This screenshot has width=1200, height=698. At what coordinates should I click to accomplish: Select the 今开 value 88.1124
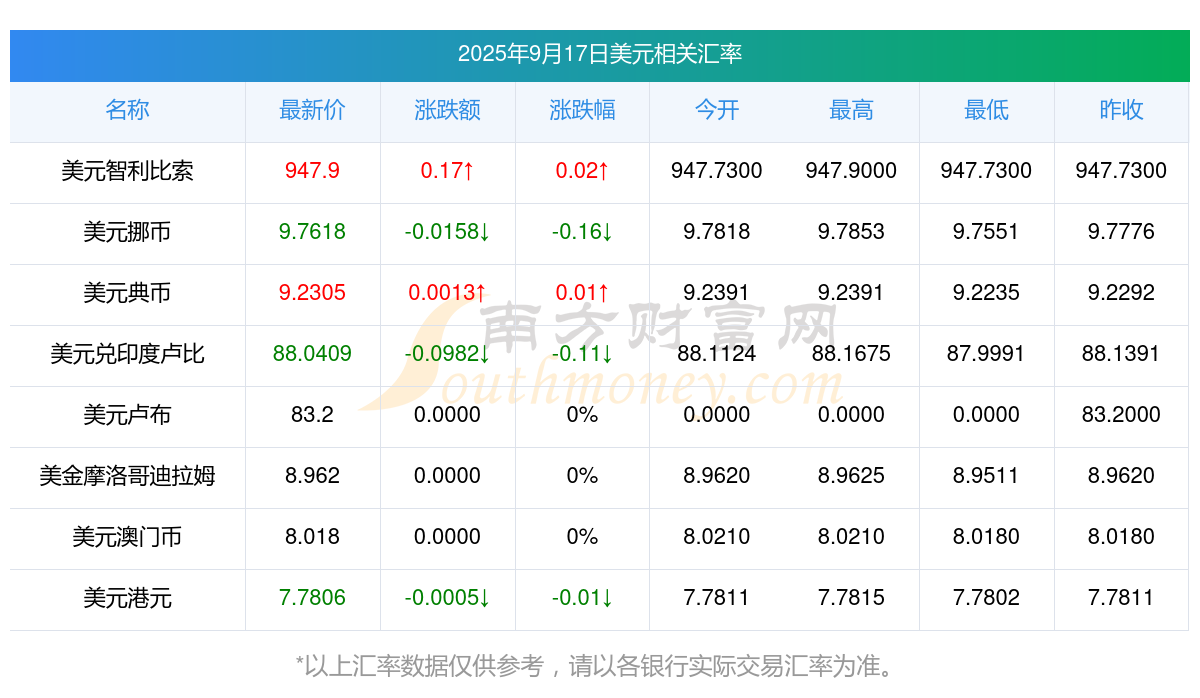(717, 354)
